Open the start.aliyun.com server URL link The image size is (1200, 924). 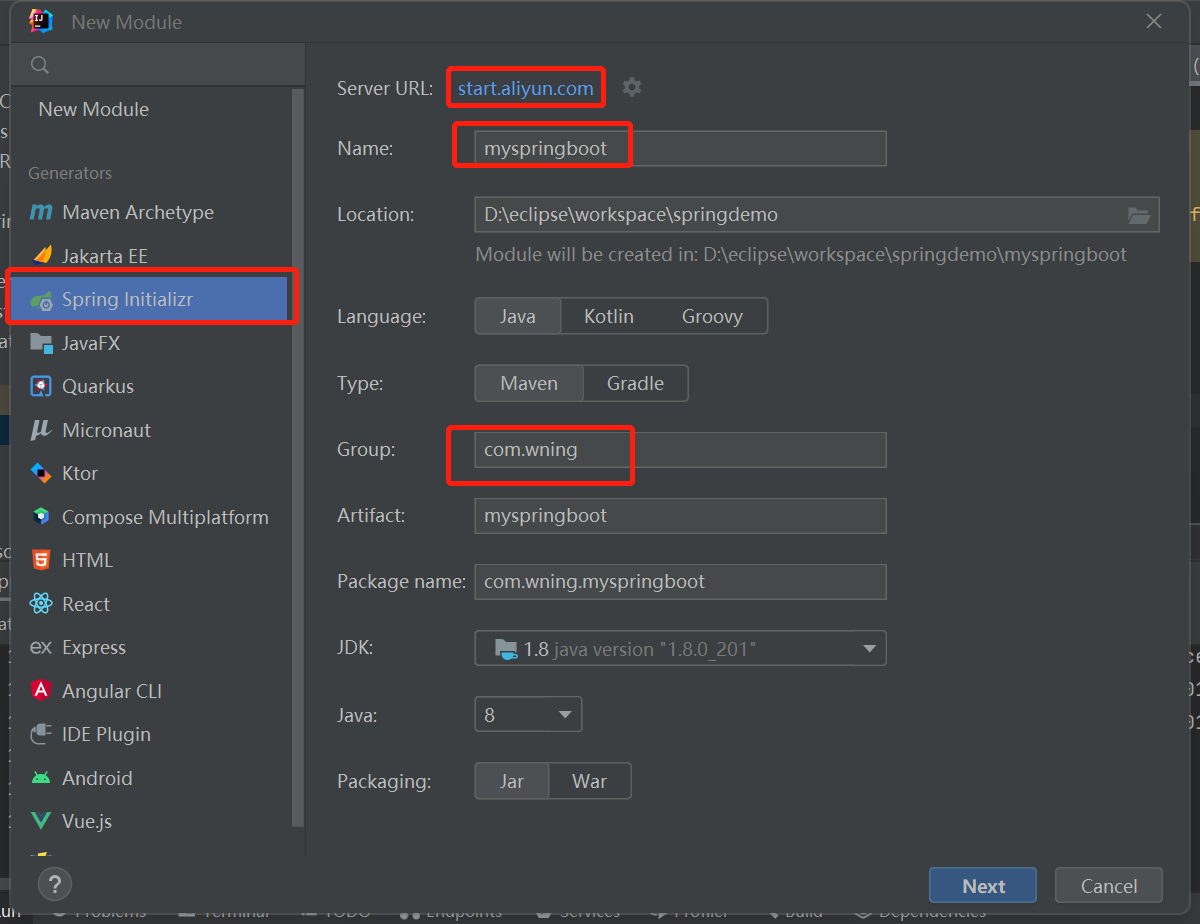click(x=525, y=88)
